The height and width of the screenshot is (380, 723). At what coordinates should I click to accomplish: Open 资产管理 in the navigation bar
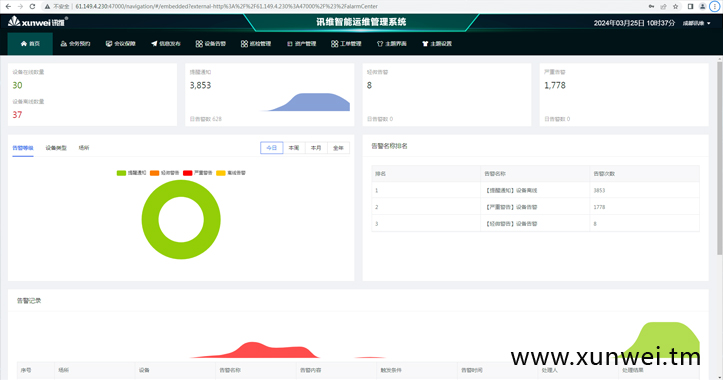click(x=302, y=44)
